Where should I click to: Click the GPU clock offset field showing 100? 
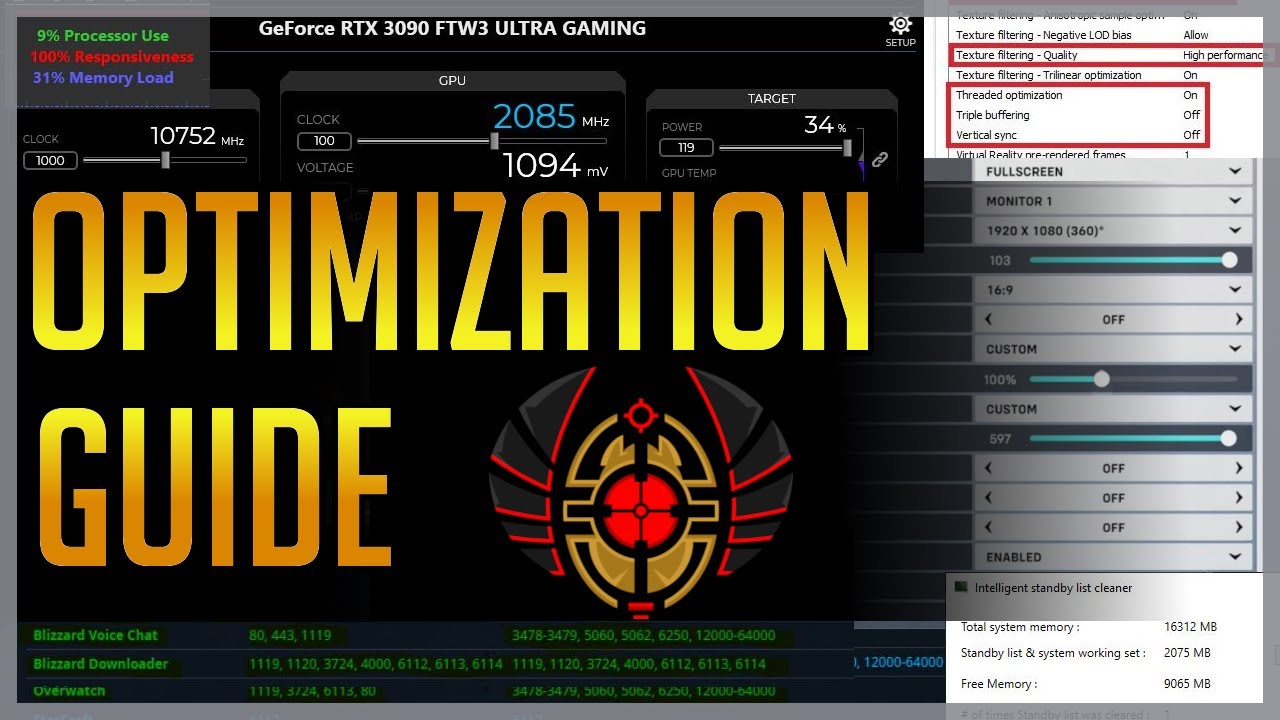click(324, 141)
